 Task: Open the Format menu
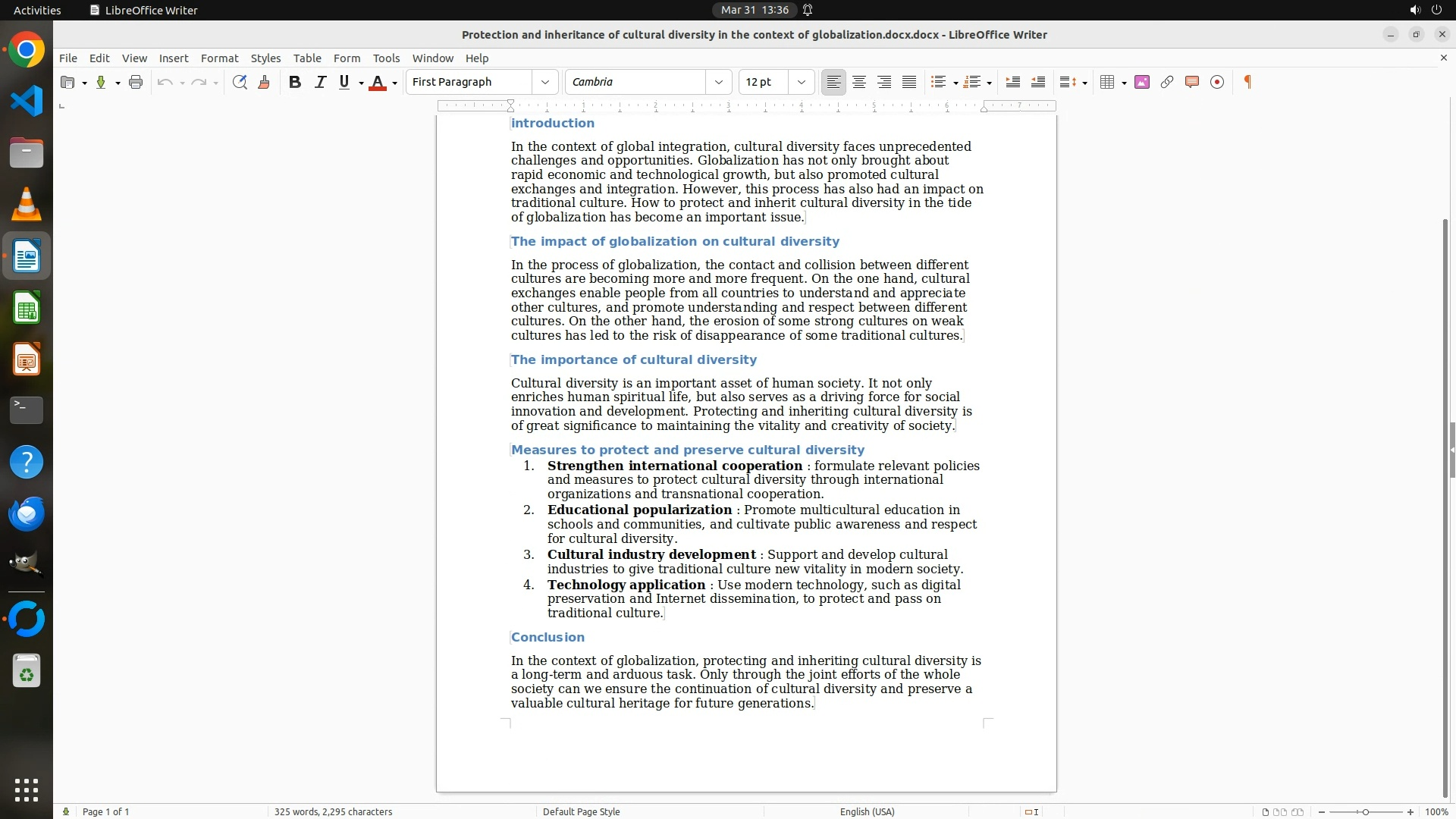tap(219, 58)
